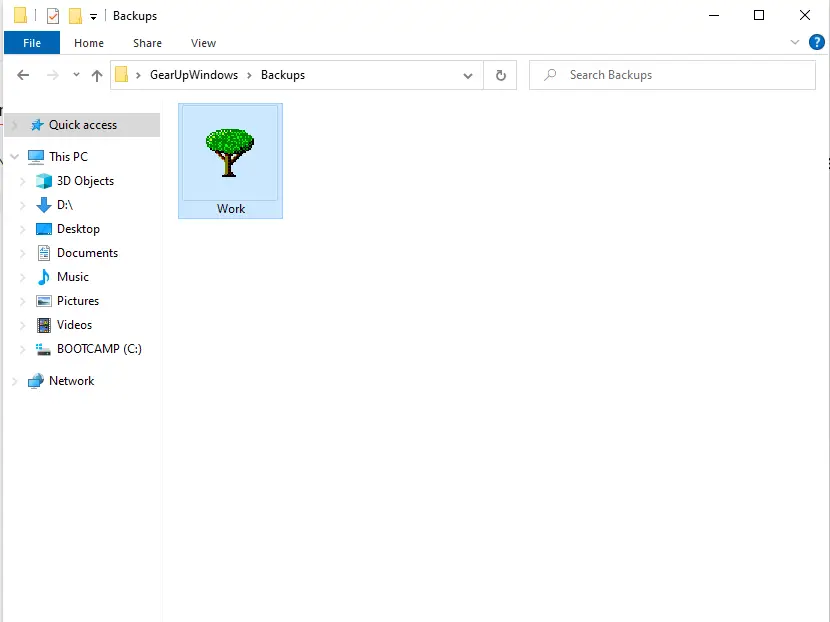This screenshot has width=830, height=622.
Task: Click the folder icon in the address bar
Action: [121, 75]
